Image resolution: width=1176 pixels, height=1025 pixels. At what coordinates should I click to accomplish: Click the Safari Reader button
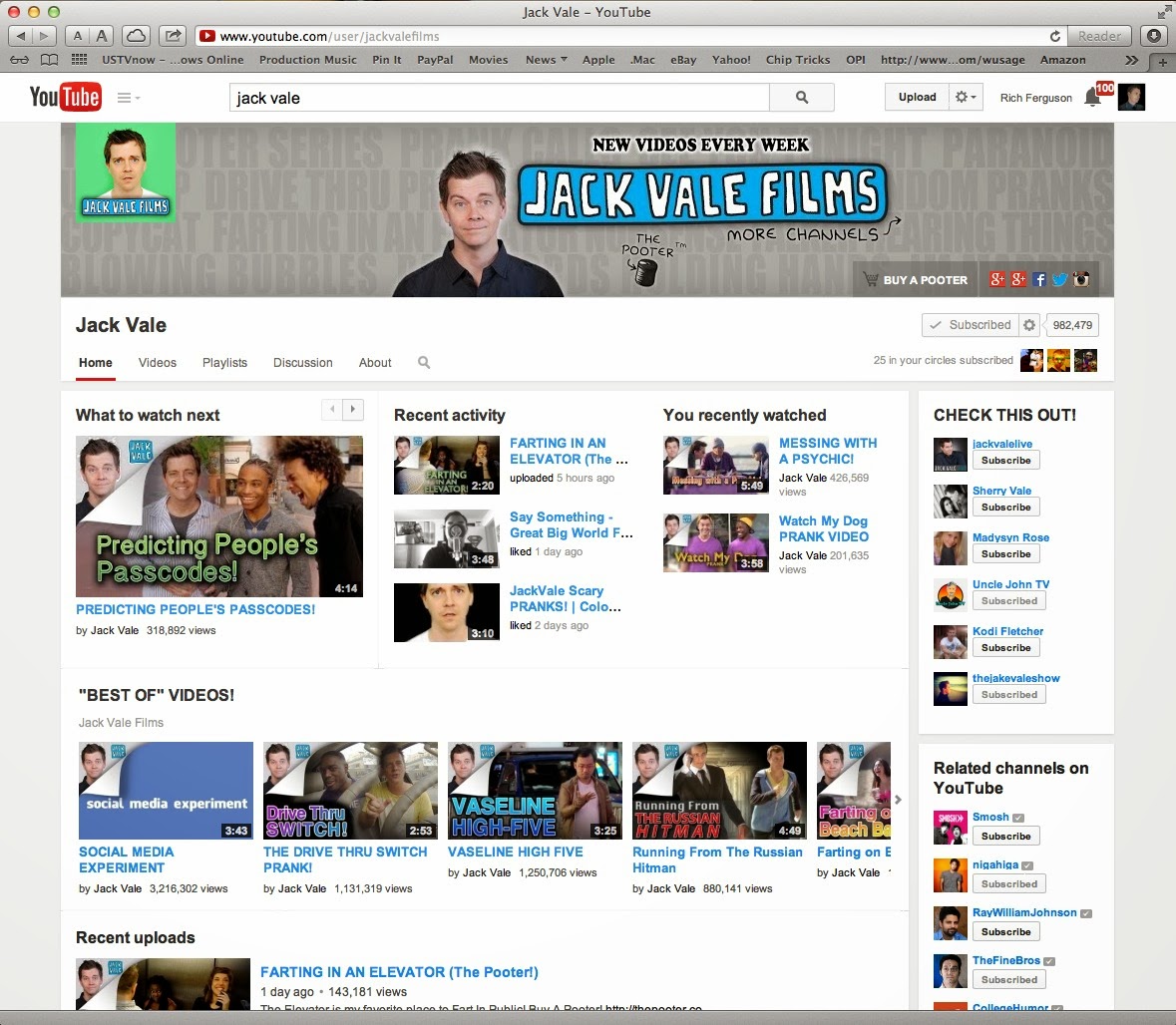[1099, 36]
